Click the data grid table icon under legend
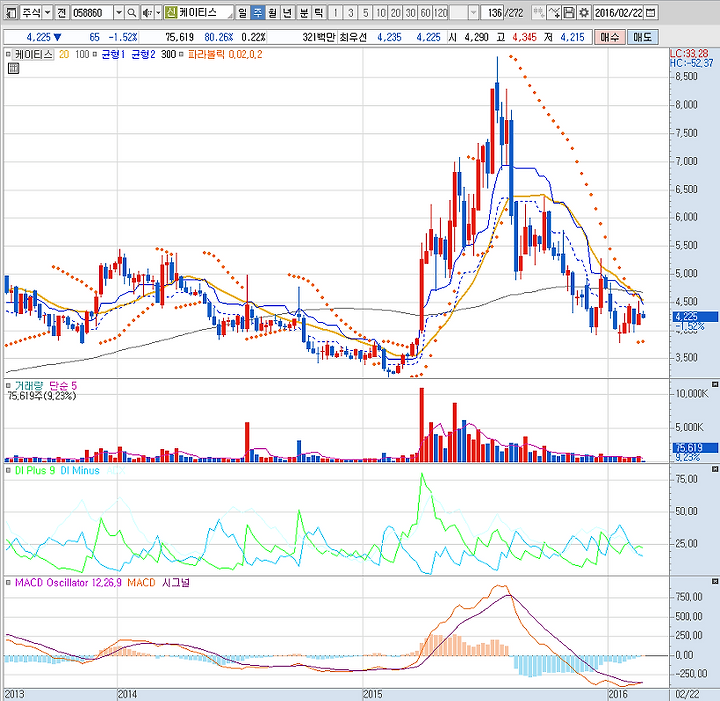720x701 pixels. coord(13,69)
